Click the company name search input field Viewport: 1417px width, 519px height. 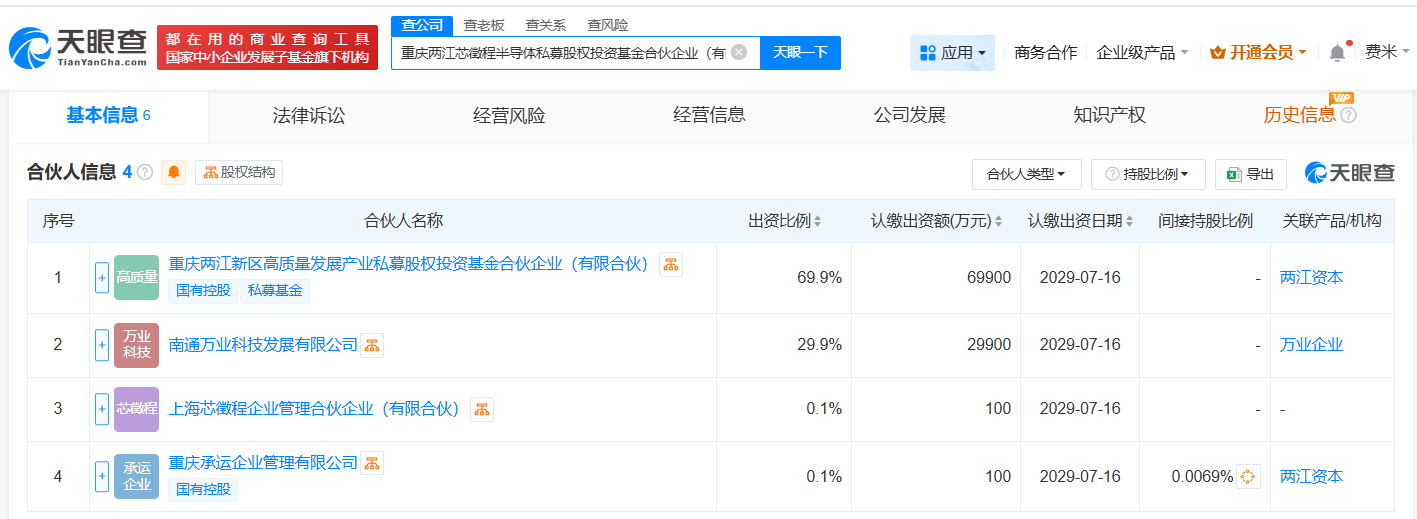560,52
